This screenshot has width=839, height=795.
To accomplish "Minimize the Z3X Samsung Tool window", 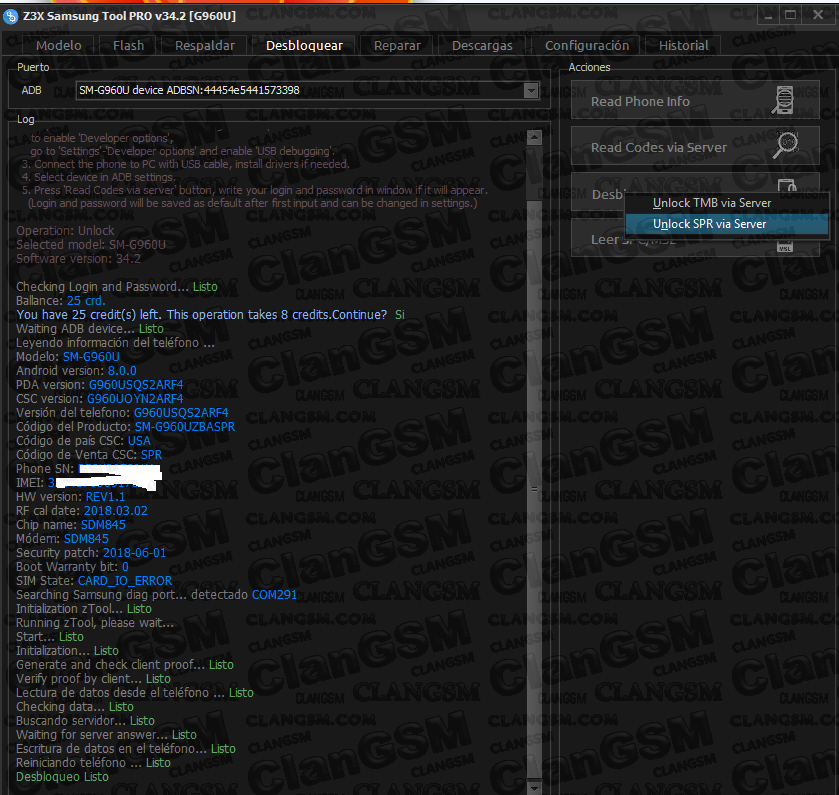I will tap(769, 16).
